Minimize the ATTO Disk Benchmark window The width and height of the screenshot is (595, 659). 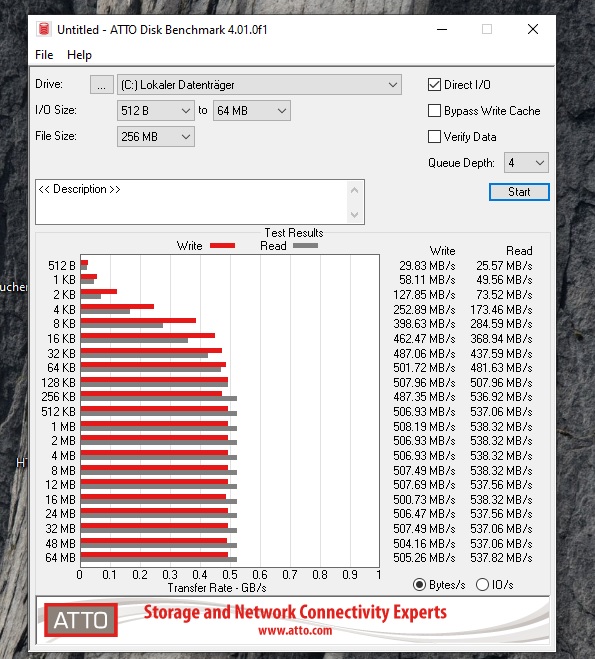(x=442, y=29)
